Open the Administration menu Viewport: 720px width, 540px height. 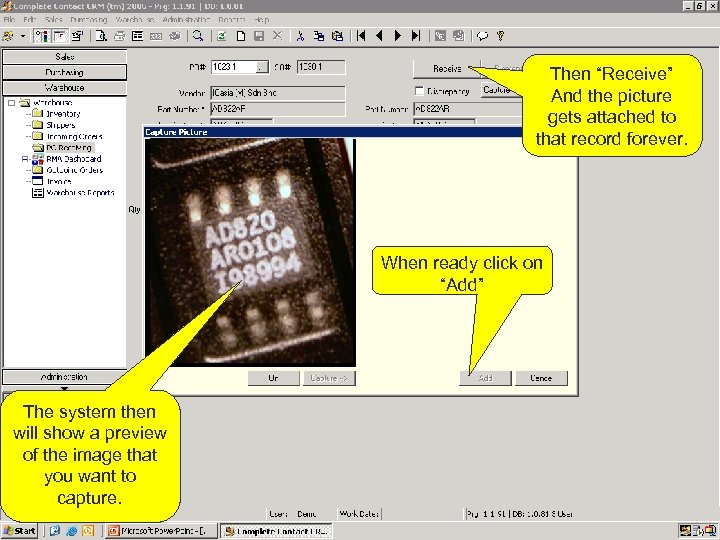[x=186, y=20]
